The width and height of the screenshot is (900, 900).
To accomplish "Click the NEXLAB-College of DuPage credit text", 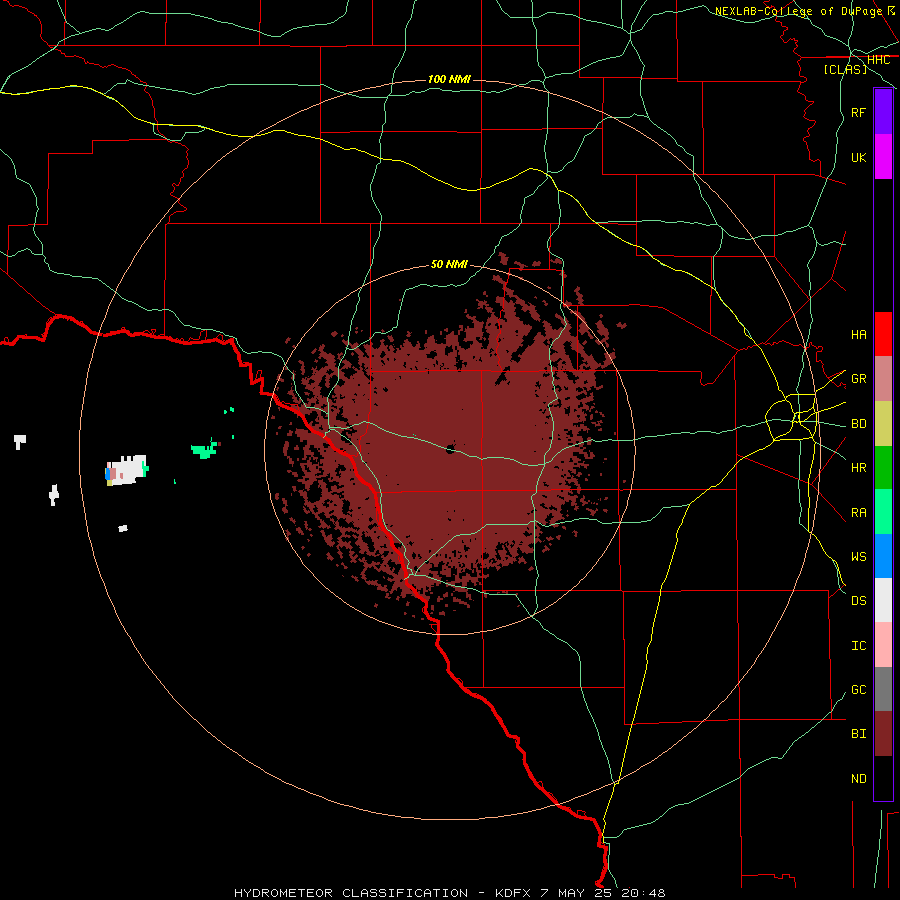I will pyautogui.click(x=798, y=11).
